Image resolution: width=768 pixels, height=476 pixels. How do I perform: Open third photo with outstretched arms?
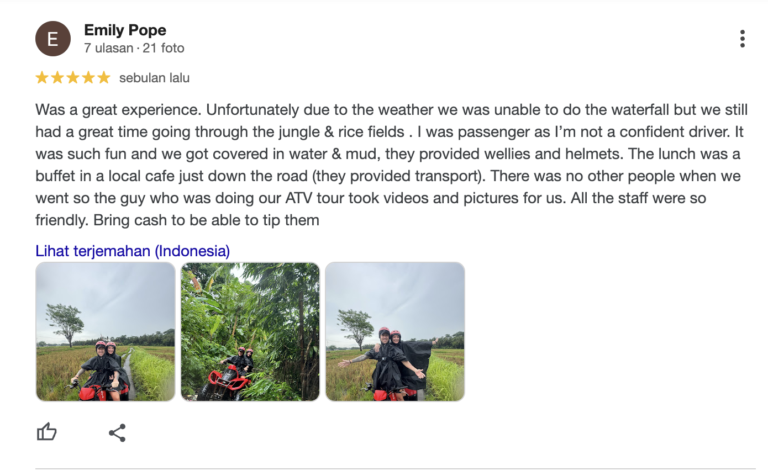point(395,332)
